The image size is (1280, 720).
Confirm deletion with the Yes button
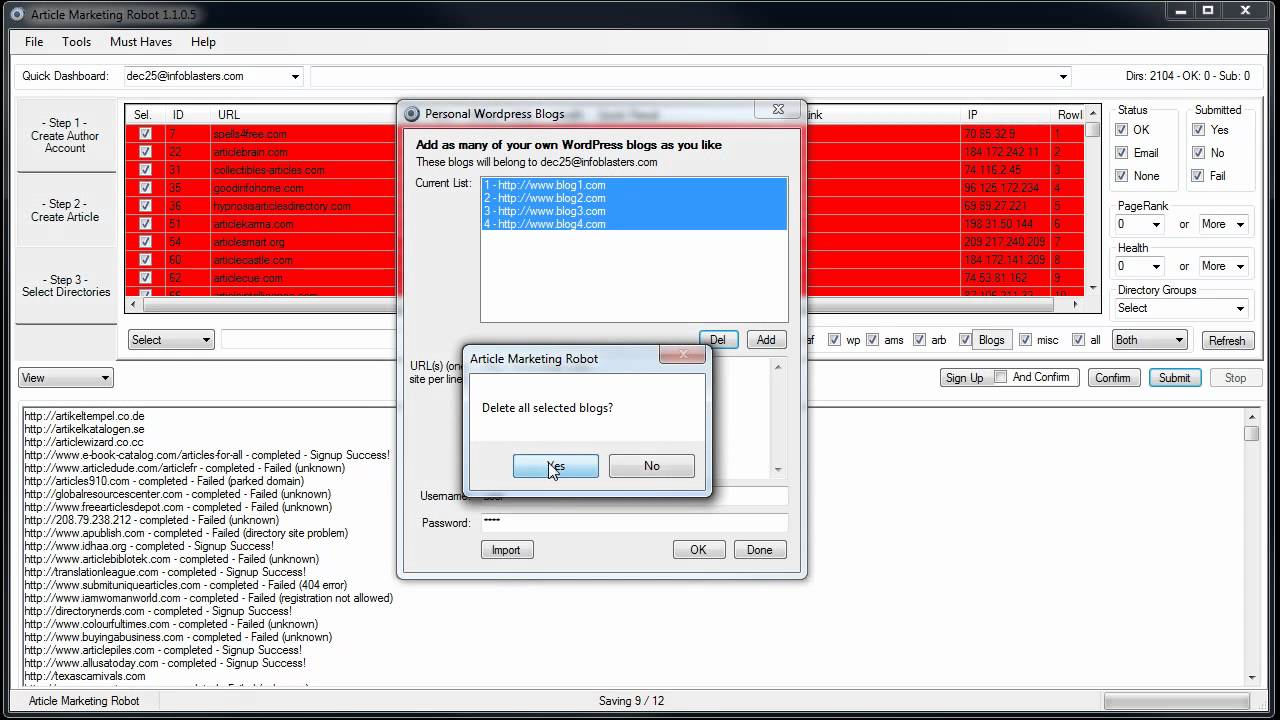tap(556, 466)
